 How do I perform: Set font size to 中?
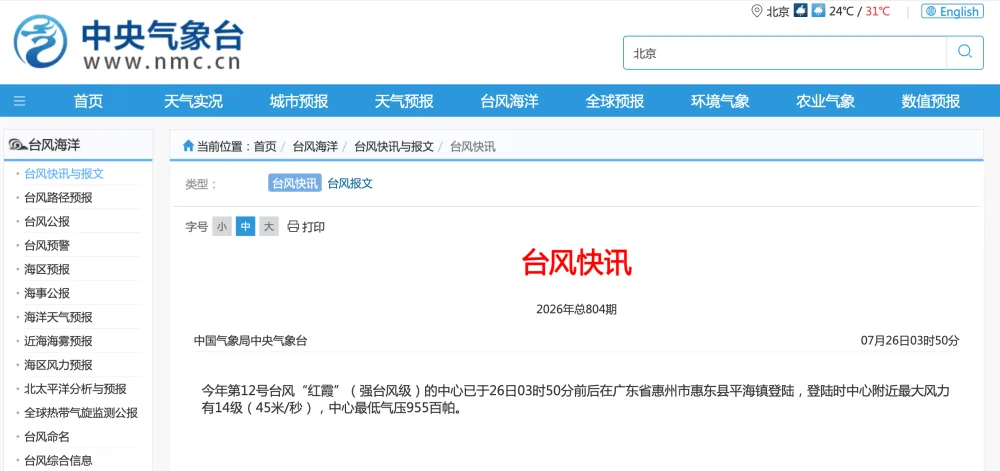[x=246, y=226]
